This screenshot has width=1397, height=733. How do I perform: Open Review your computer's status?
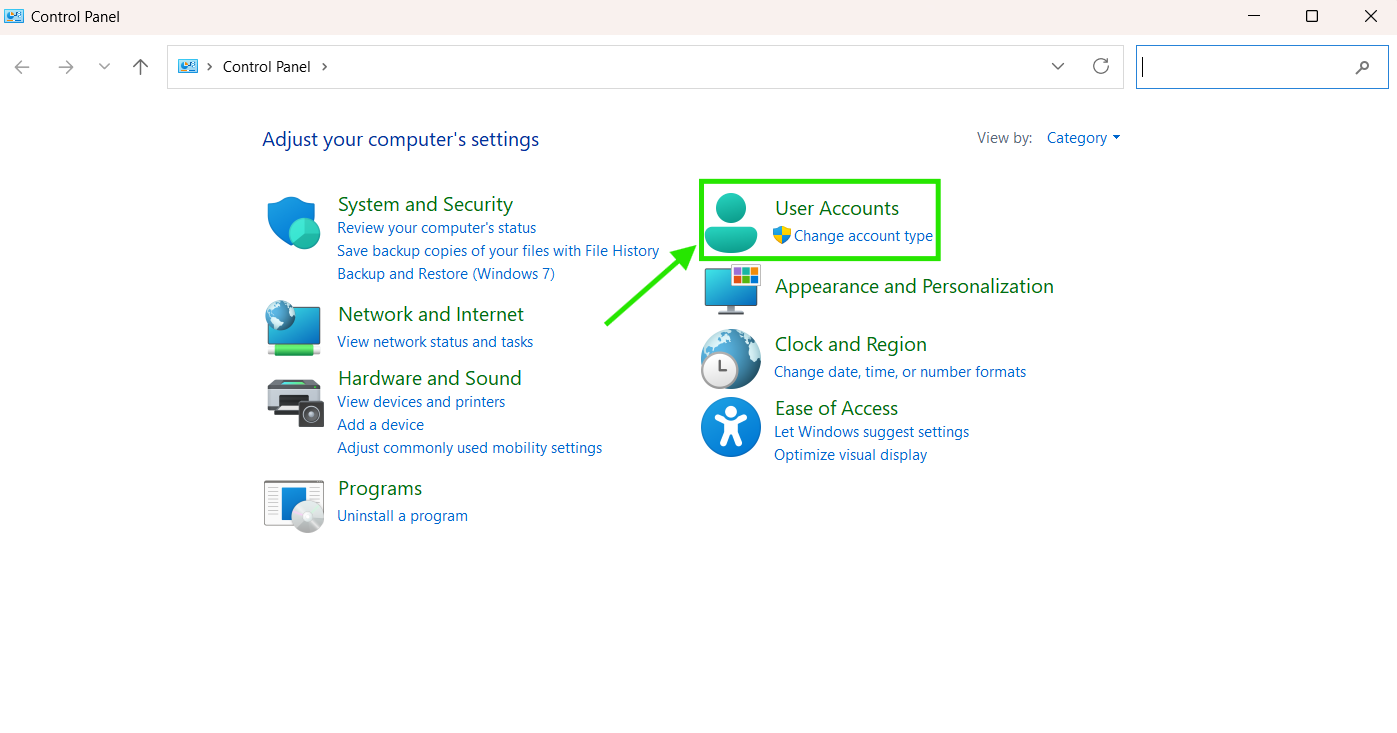tap(437, 228)
